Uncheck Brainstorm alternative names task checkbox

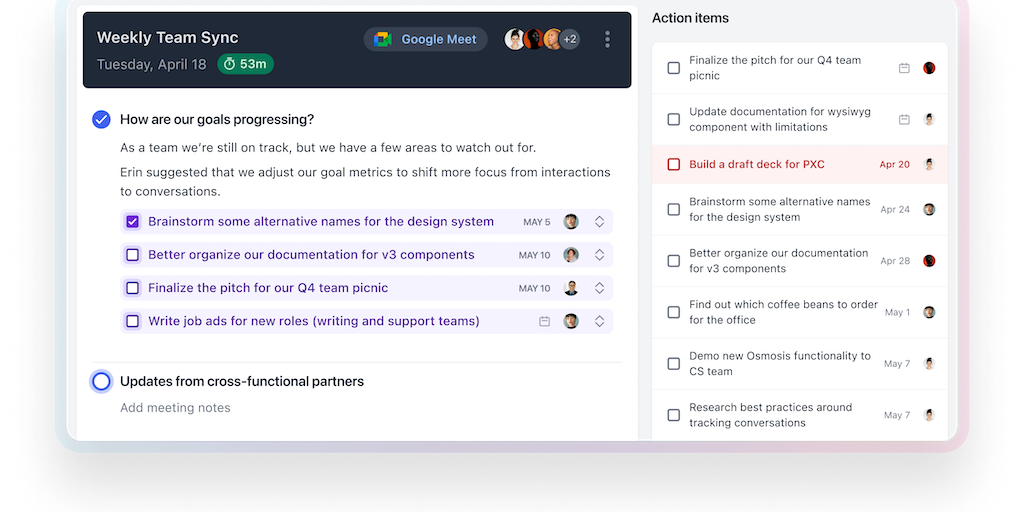coord(133,222)
